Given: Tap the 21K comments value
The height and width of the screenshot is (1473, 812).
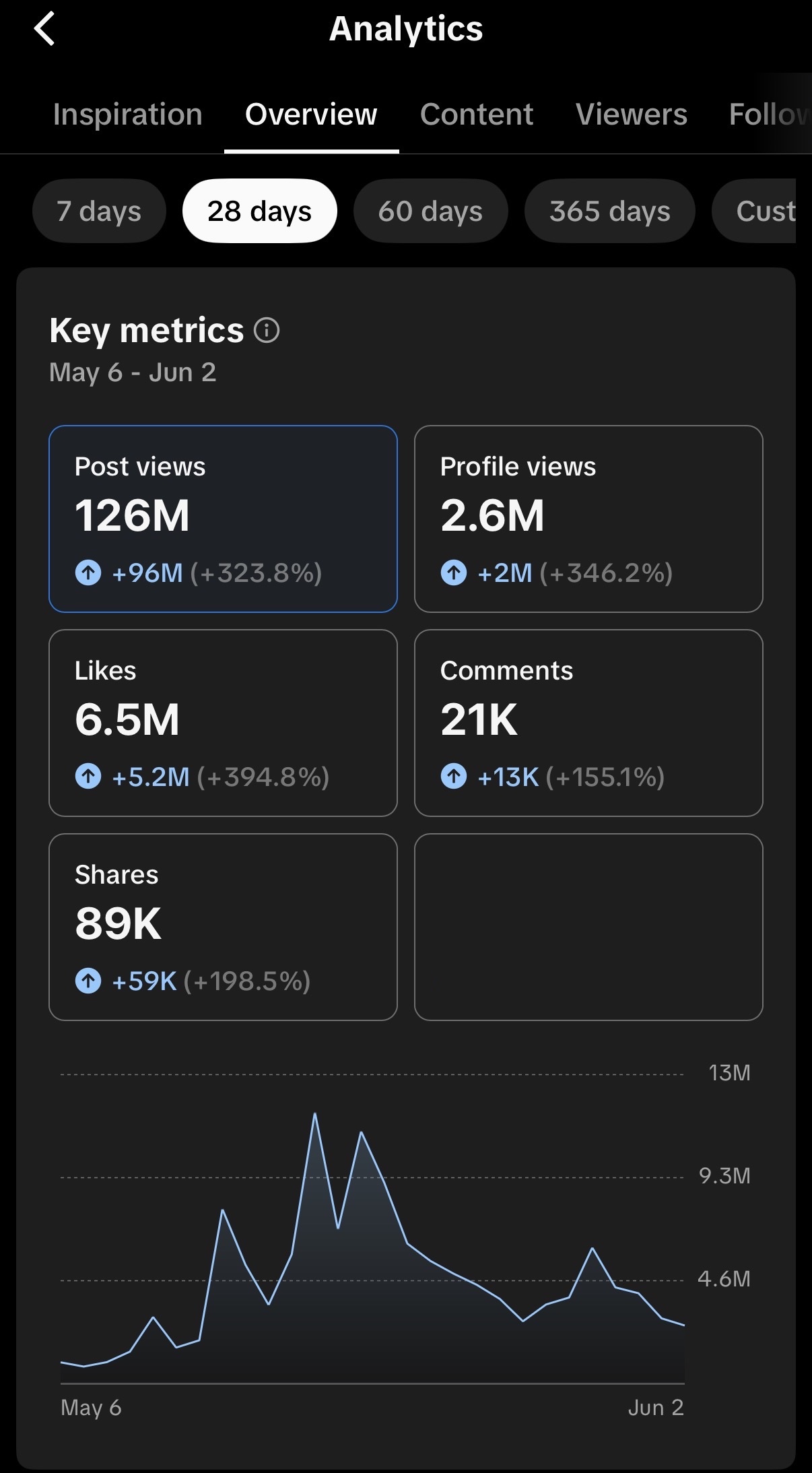Looking at the screenshot, I should point(479,720).
